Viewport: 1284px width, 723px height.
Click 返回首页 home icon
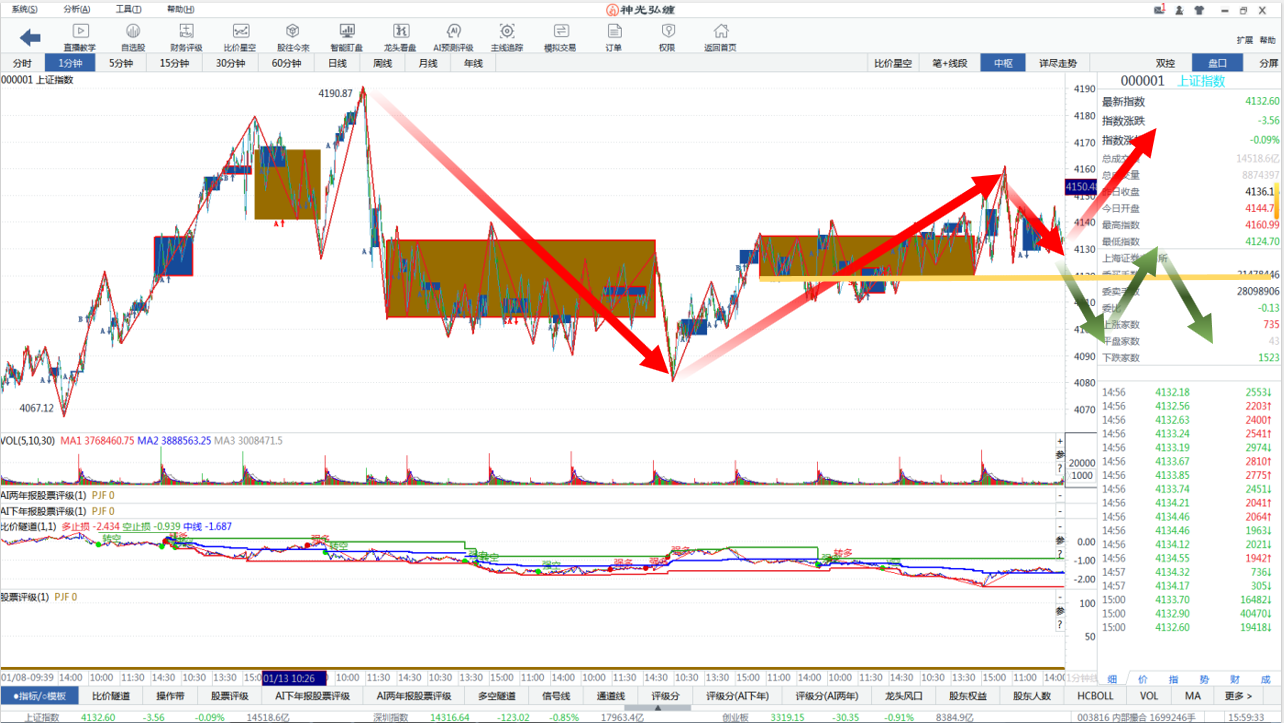(720, 38)
